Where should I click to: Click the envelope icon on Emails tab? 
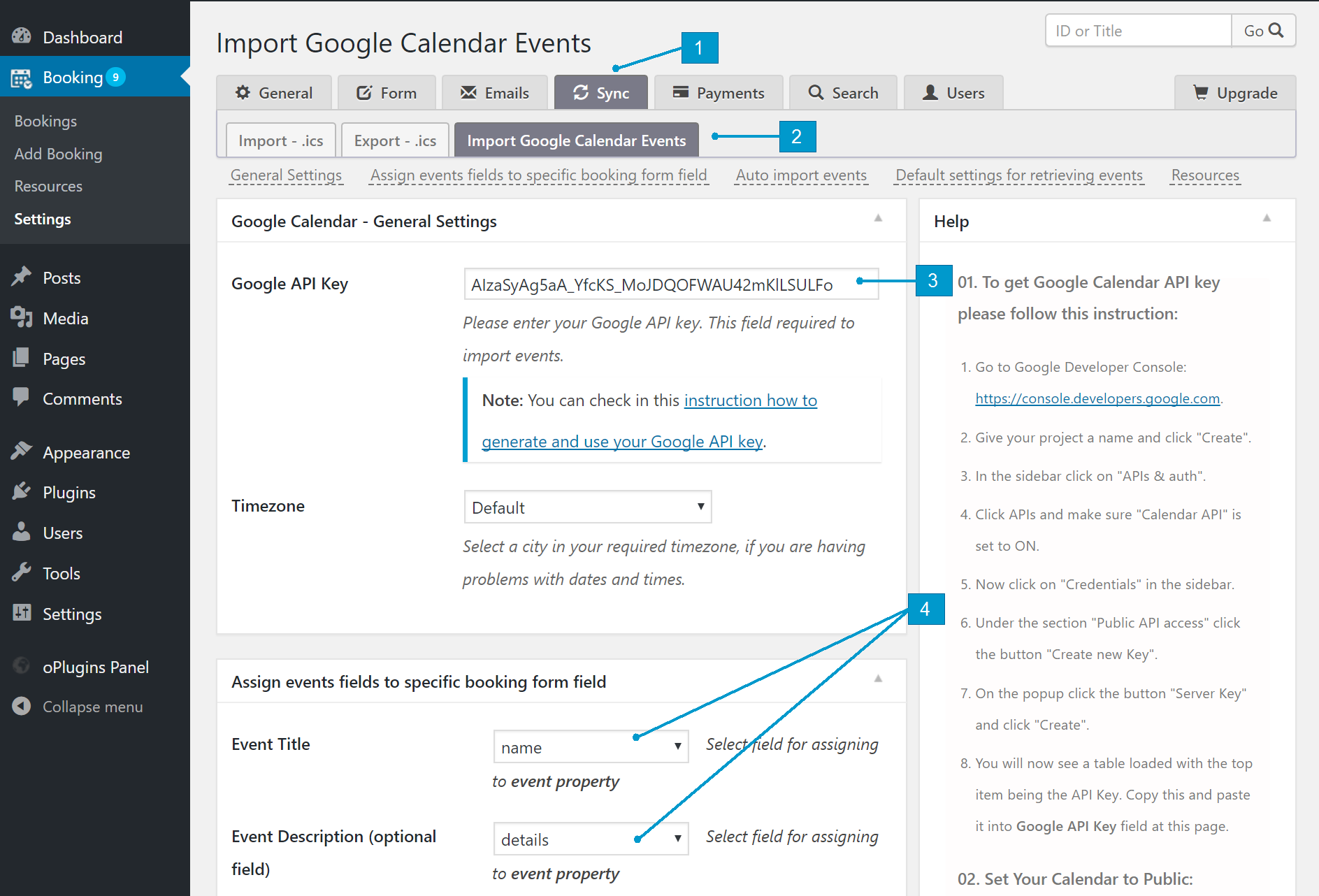coord(468,92)
